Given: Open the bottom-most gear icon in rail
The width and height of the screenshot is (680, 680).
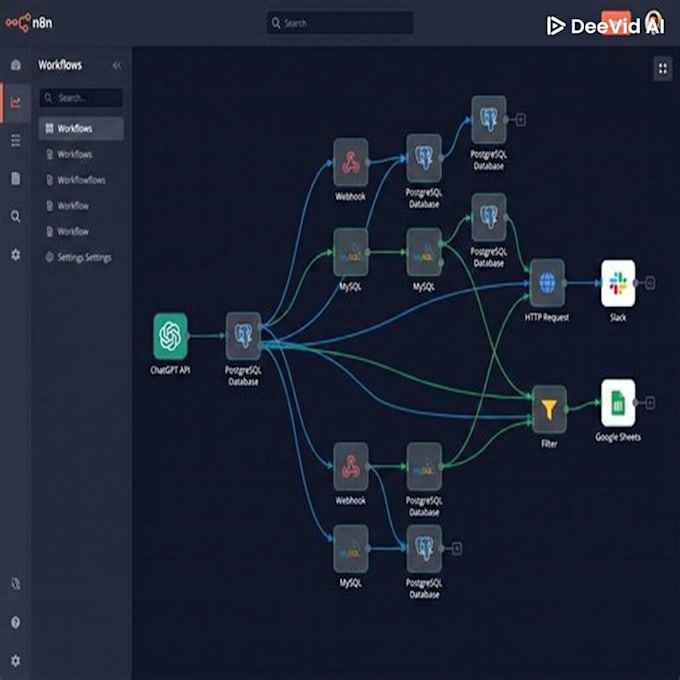Looking at the screenshot, I should coord(16,660).
